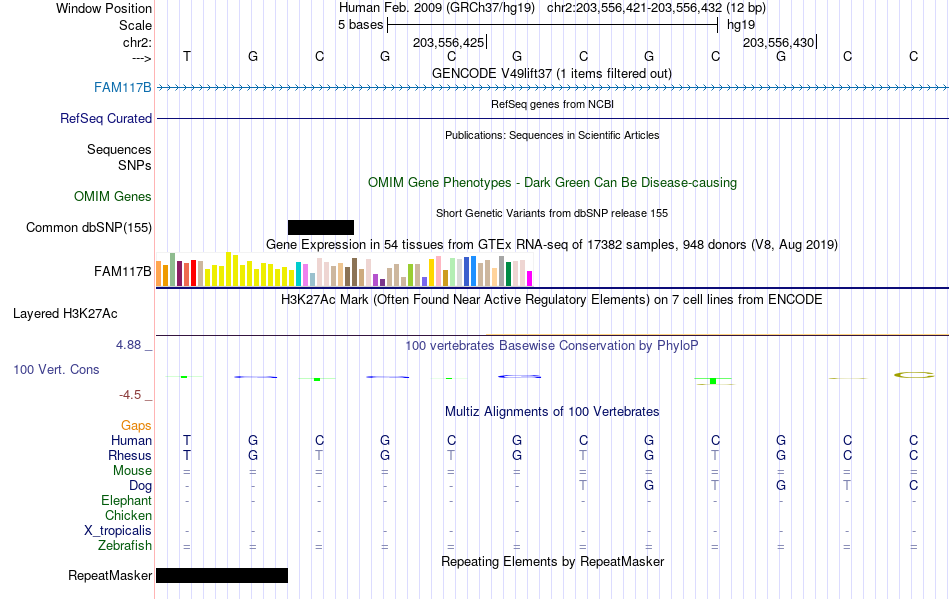Open the GTEx FAM117B expression bar chart
The image size is (950, 599).
coord(344,270)
